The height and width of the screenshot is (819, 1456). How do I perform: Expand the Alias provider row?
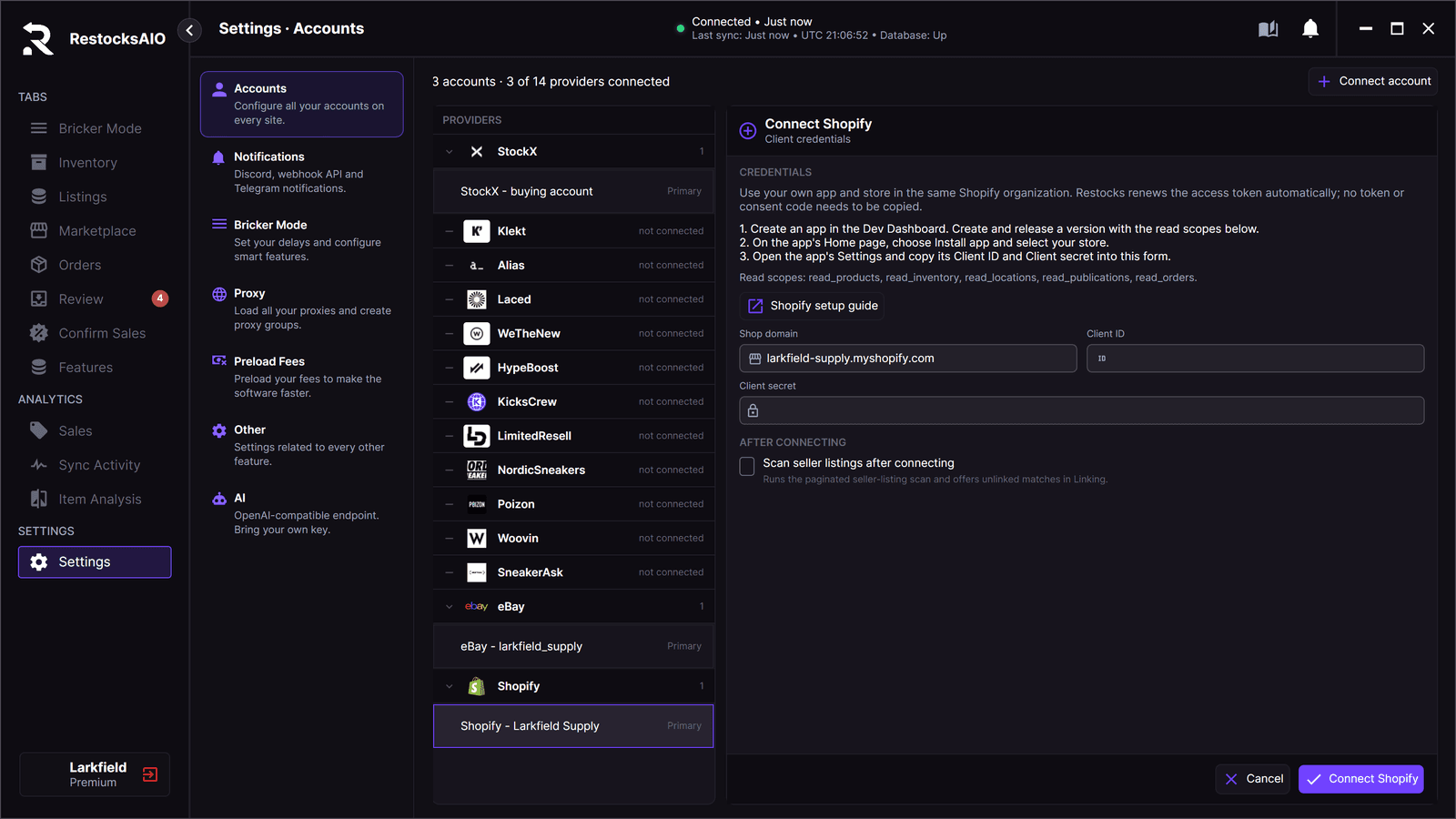click(573, 266)
